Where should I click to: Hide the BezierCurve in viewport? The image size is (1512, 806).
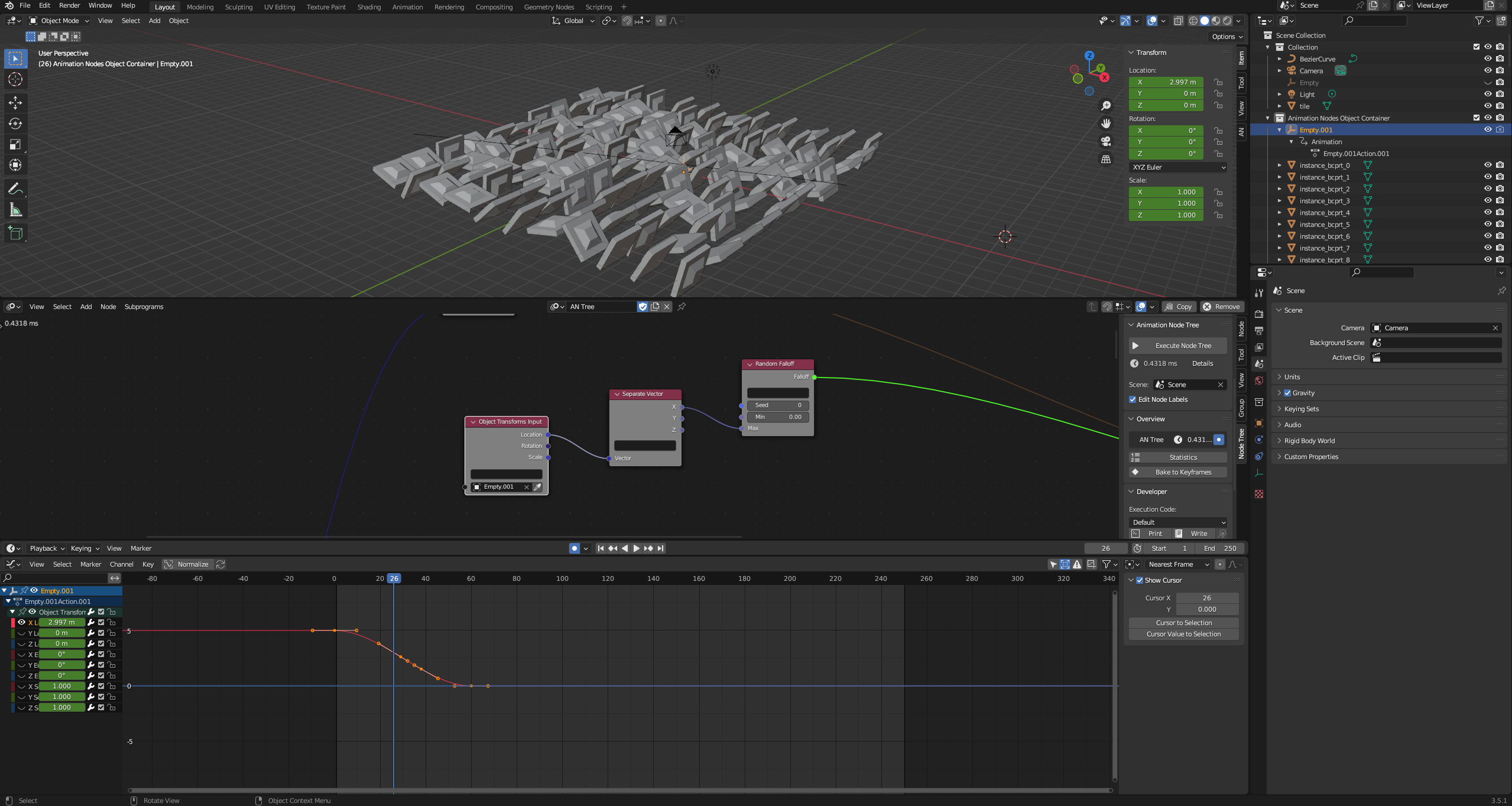click(1488, 58)
